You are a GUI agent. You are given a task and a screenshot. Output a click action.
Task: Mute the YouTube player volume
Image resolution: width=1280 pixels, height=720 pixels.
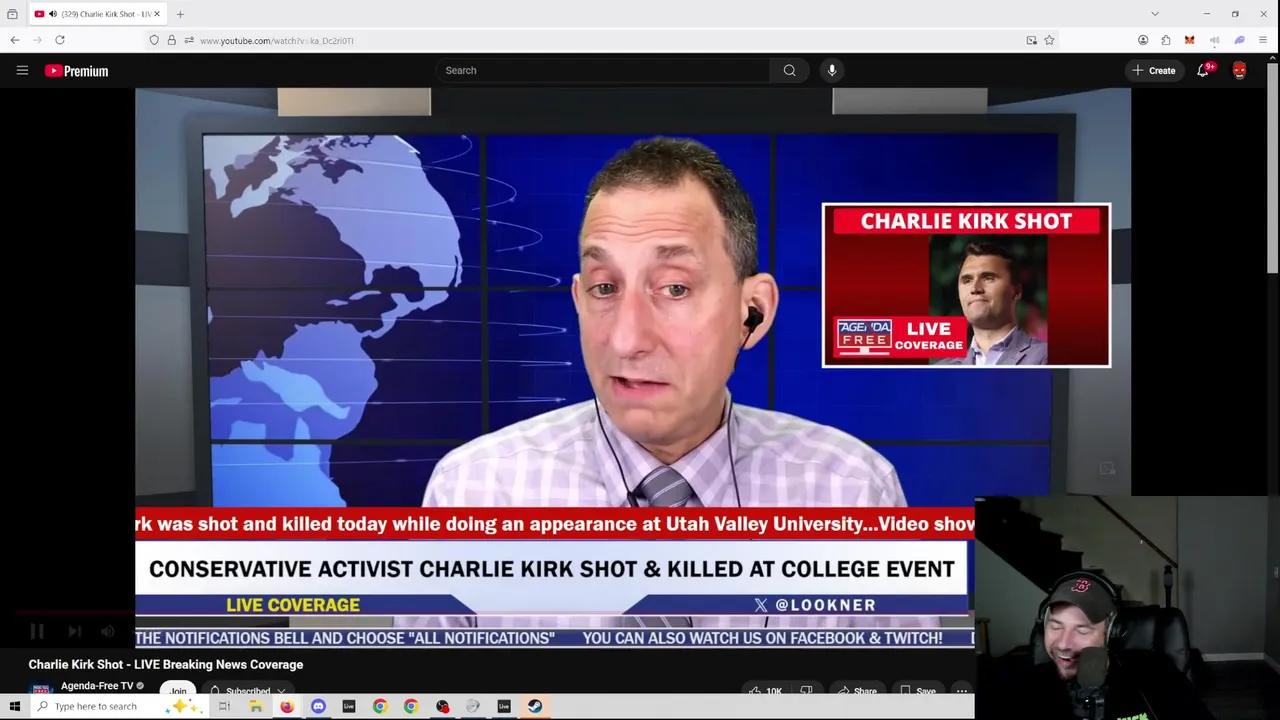point(108,631)
